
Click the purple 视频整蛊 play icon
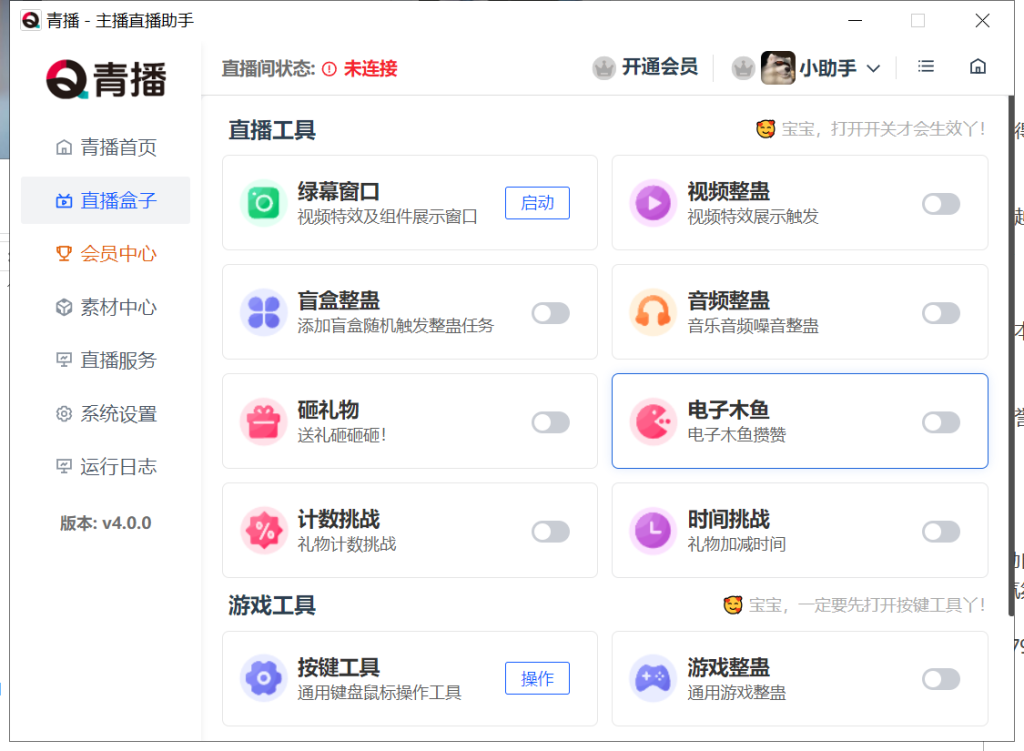653,203
